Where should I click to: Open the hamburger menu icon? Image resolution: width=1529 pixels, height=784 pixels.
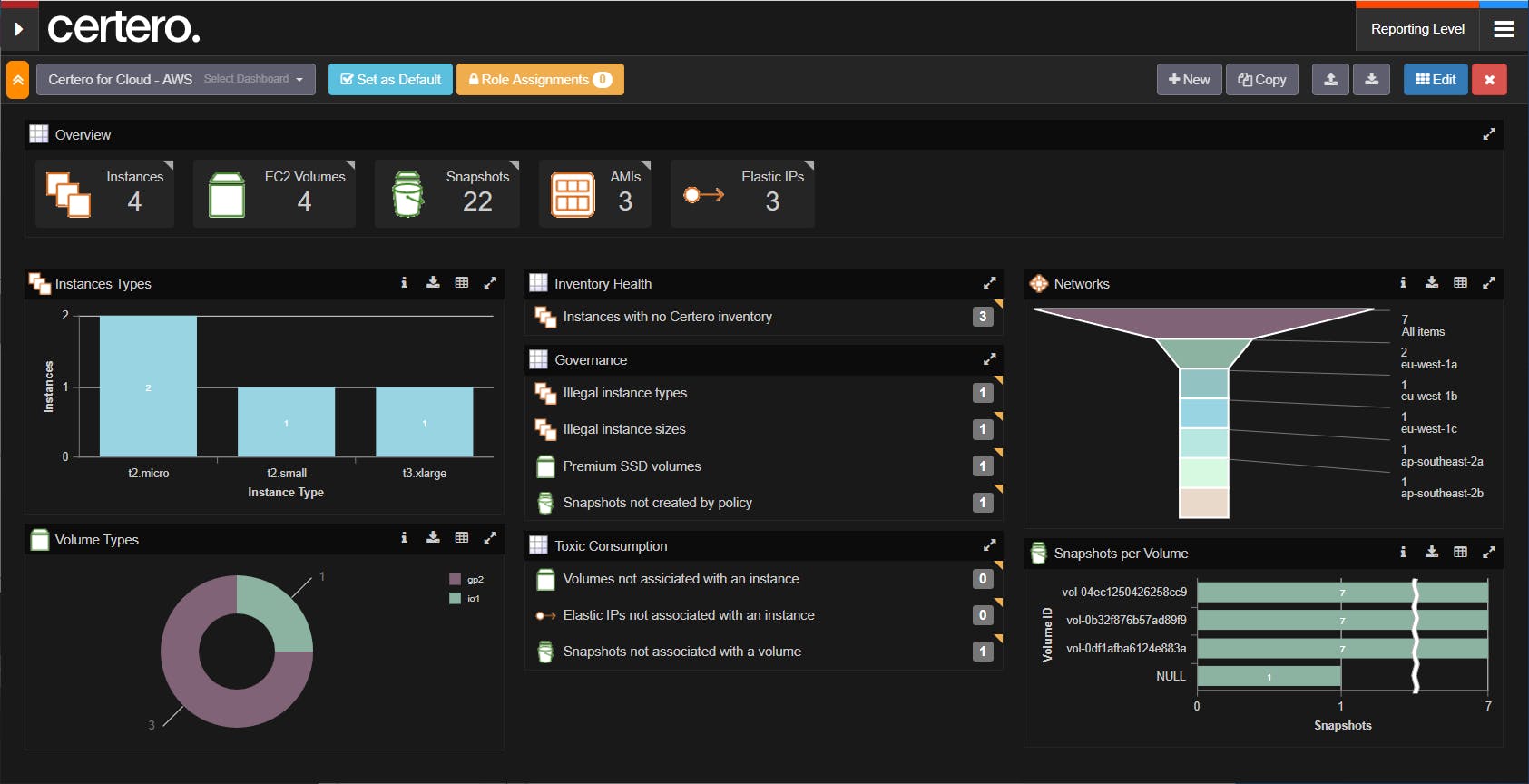pyautogui.click(x=1504, y=29)
